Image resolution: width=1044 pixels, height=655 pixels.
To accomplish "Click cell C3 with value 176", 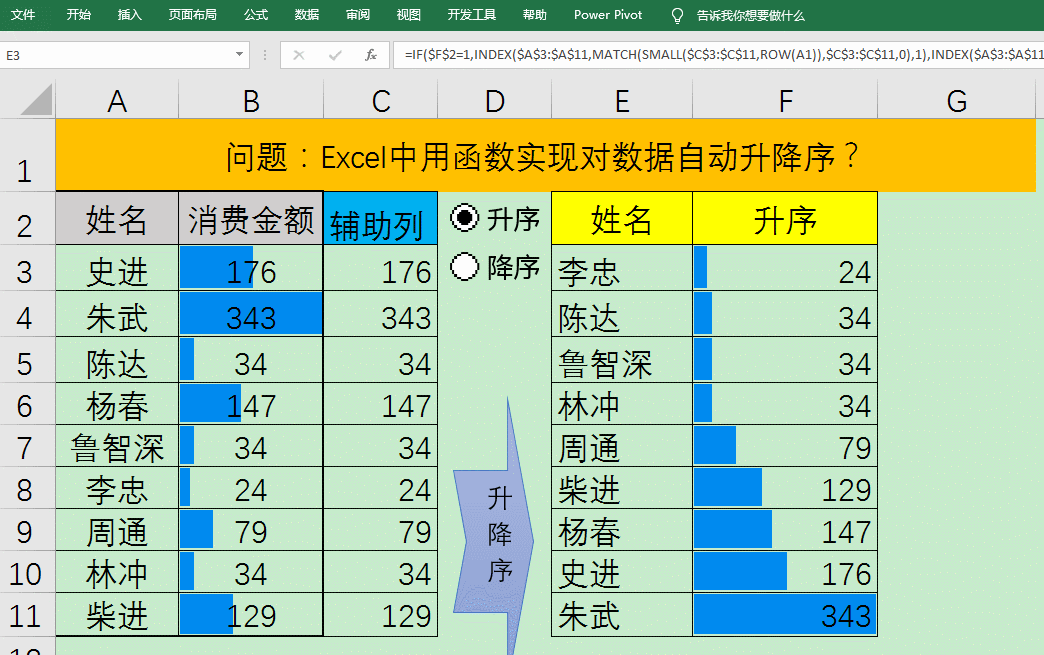I will click(x=381, y=268).
